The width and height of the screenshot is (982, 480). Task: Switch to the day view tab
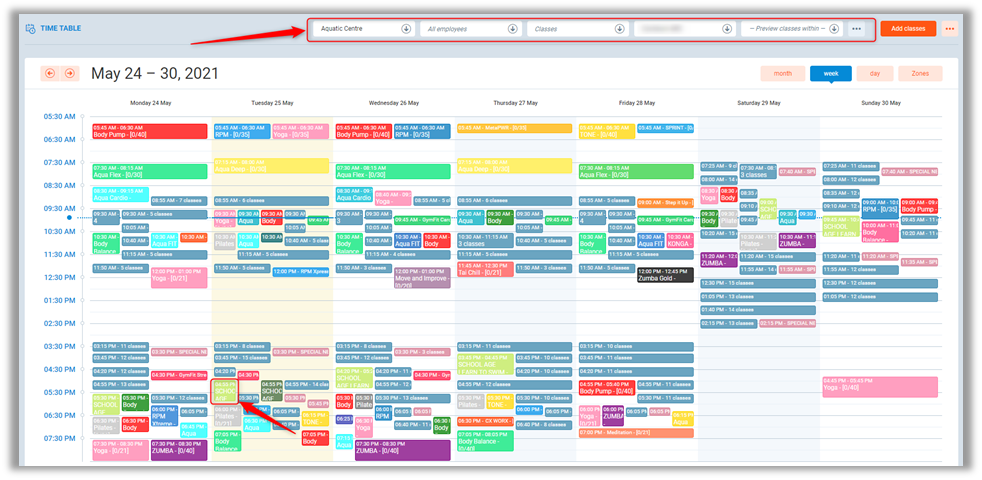(874, 73)
